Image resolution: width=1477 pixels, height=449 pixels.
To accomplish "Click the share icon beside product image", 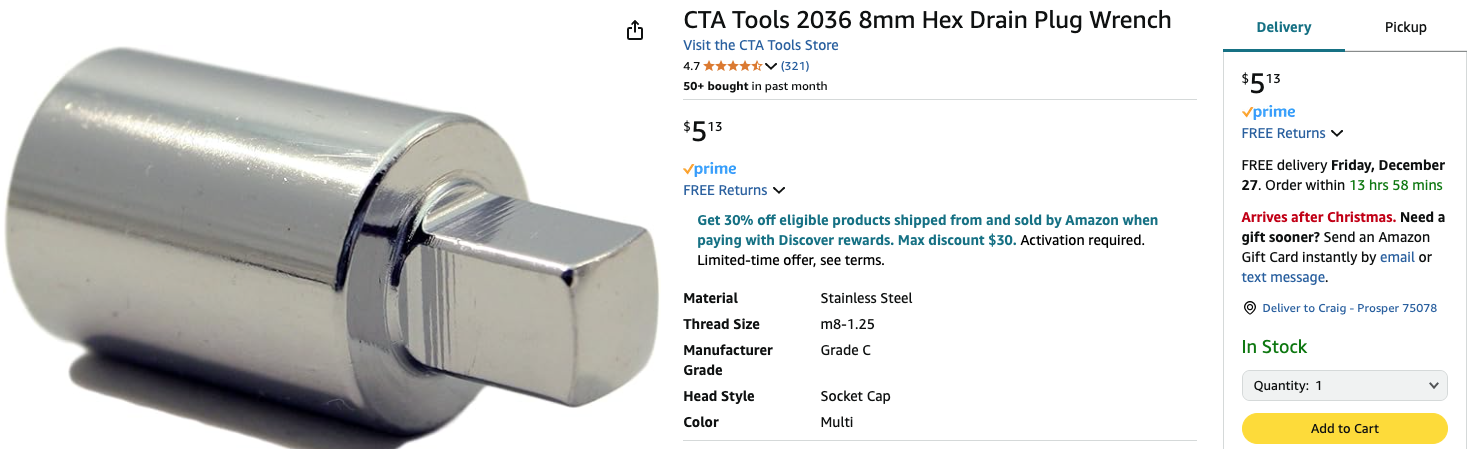I will [635, 31].
